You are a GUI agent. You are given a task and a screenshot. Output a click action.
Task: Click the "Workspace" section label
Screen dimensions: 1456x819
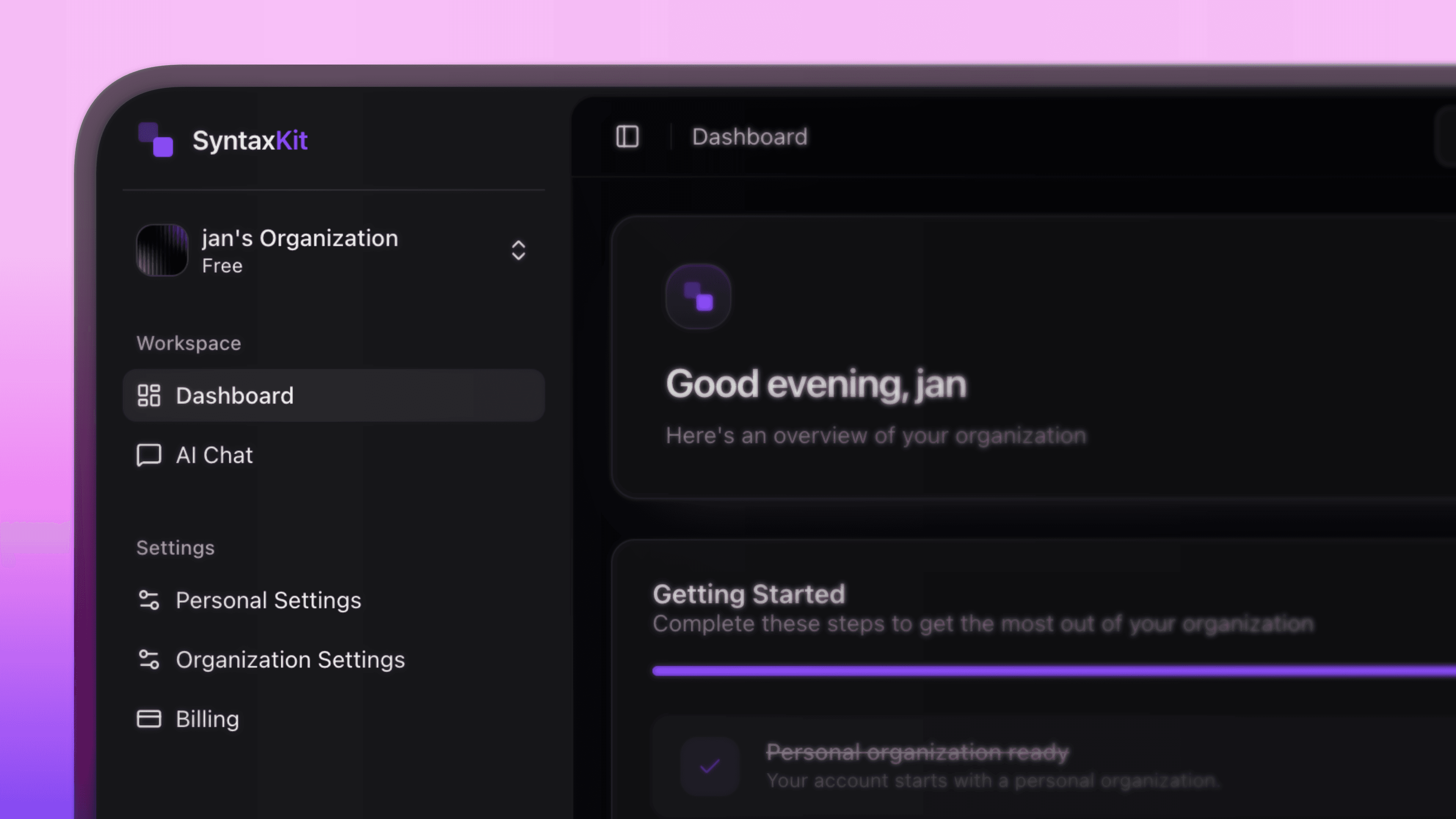189,344
